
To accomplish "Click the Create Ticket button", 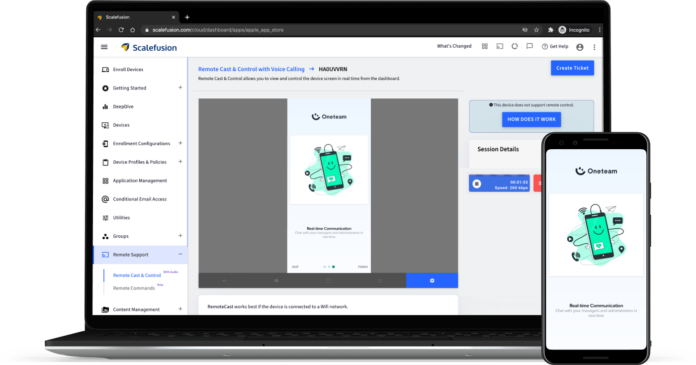I will 572,68.
